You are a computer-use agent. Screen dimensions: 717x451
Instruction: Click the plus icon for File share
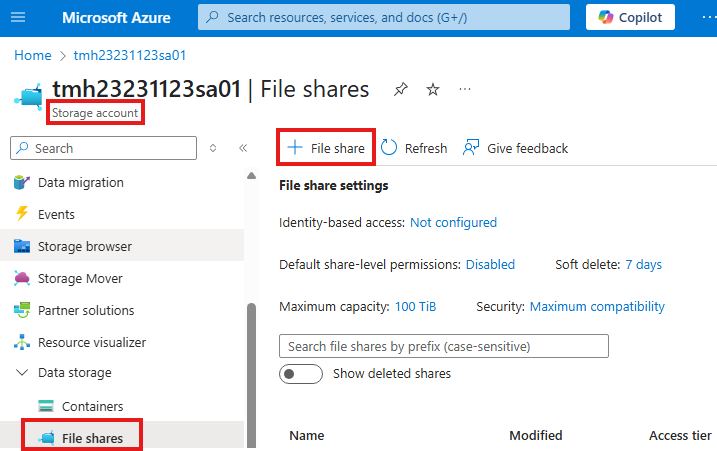coord(295,148)
